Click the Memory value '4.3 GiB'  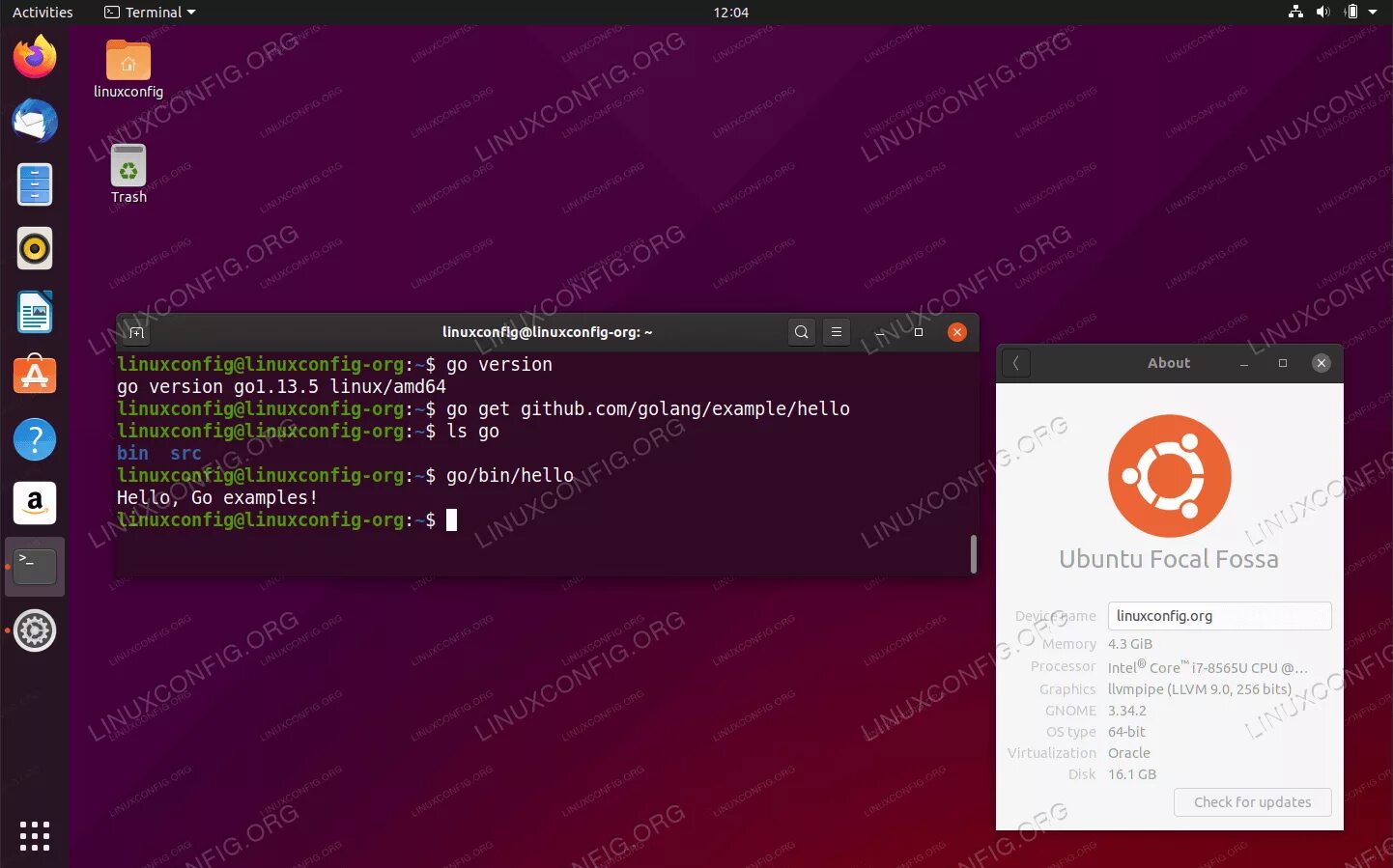pyautogui.click(x=1130, y=644)
